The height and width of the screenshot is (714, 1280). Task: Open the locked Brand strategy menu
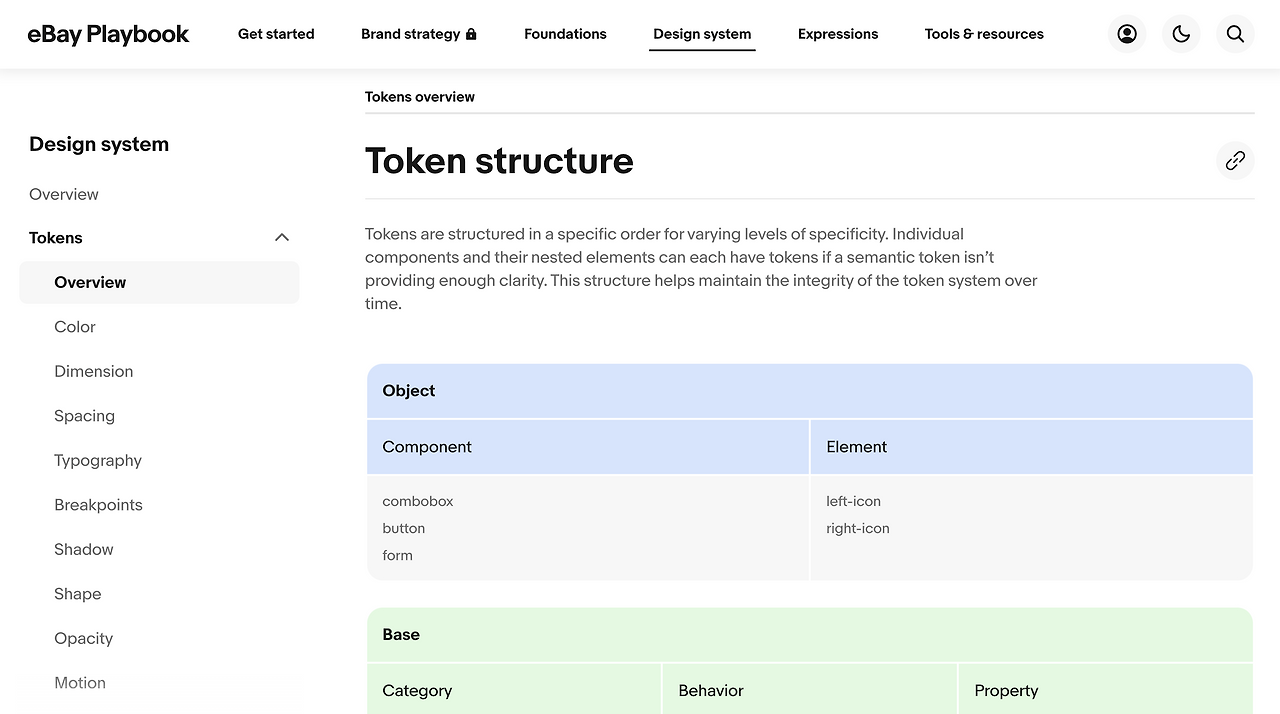pyautogui.click(x=418, y=34)
